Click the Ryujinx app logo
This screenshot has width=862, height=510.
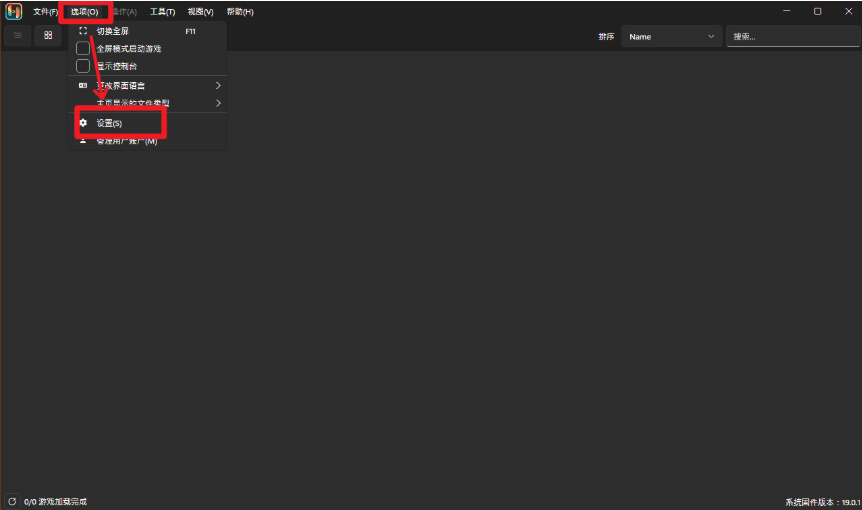coord(14,12)
